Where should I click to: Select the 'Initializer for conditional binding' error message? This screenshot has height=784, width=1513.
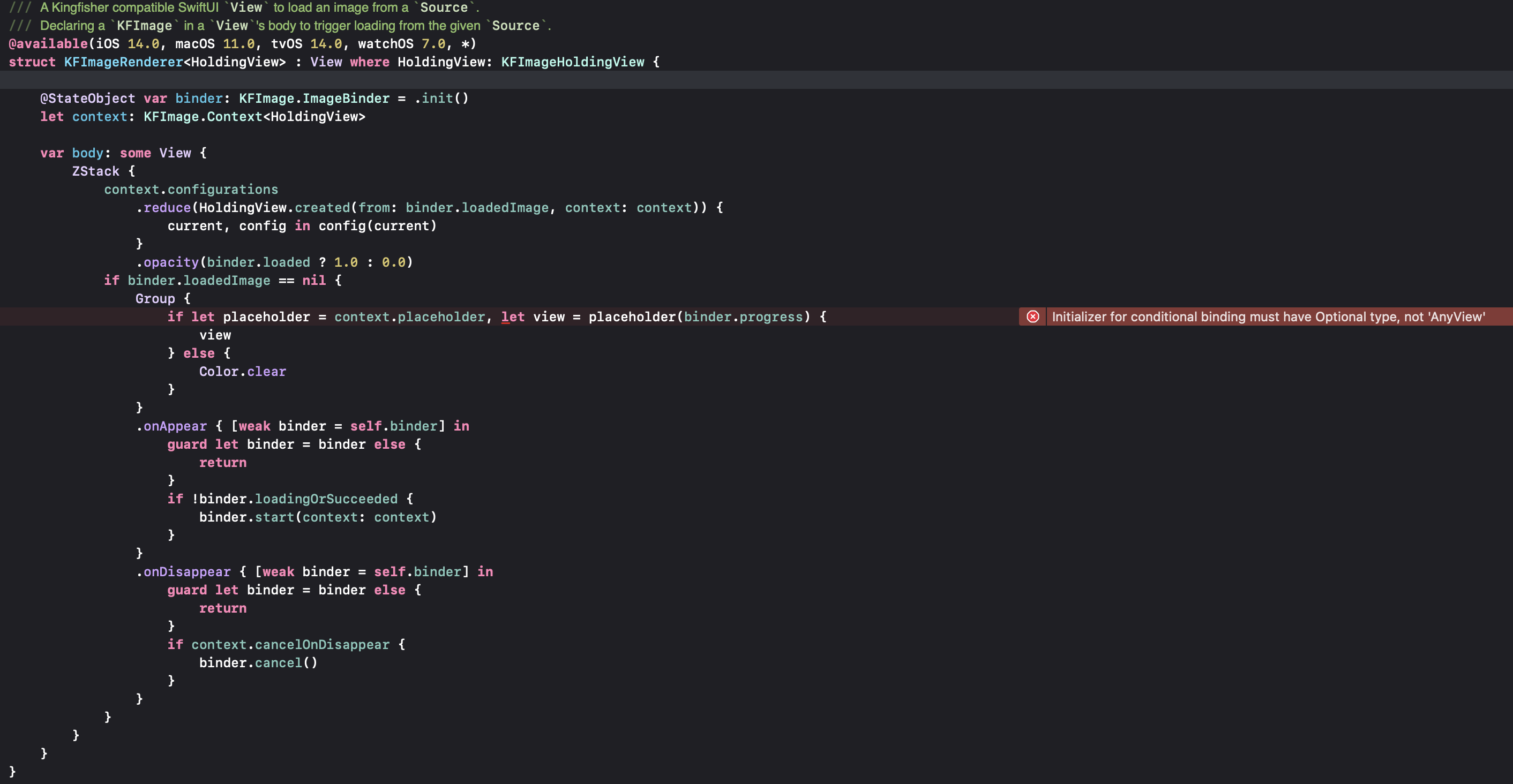point(1269,316)
